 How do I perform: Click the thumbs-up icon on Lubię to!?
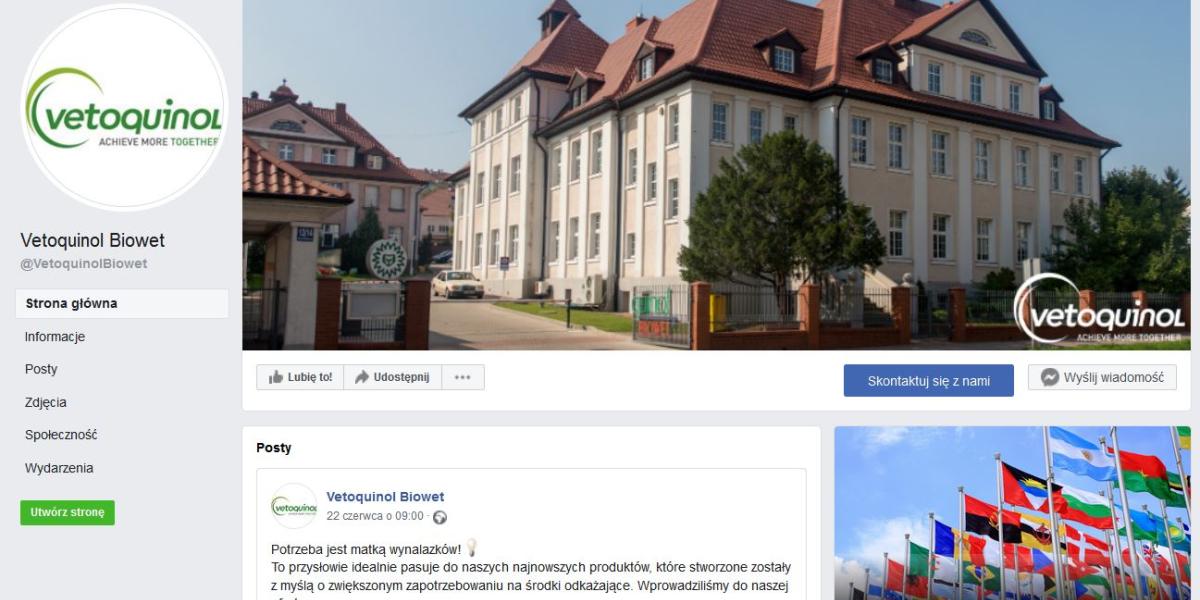click(x=276, y=377)
